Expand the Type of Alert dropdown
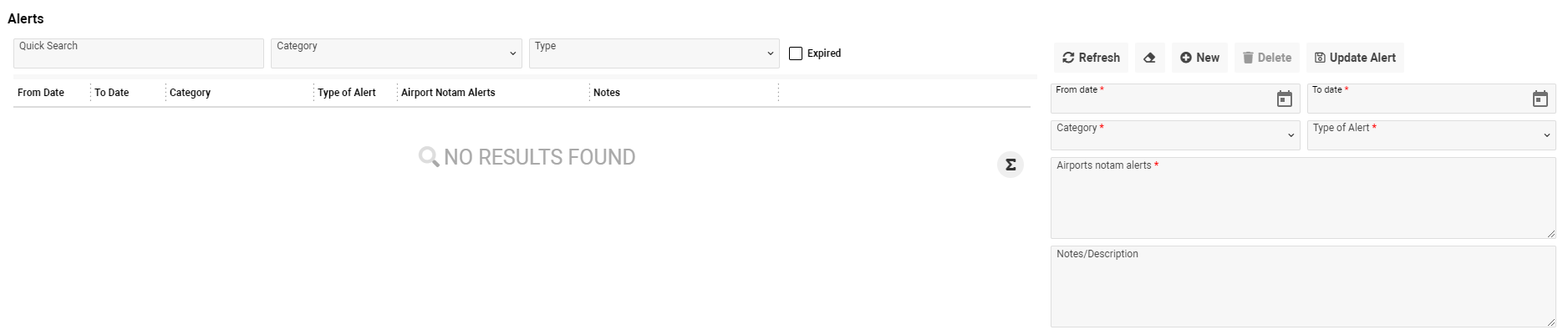1568x335 pixels. (x=1431, y=135)
